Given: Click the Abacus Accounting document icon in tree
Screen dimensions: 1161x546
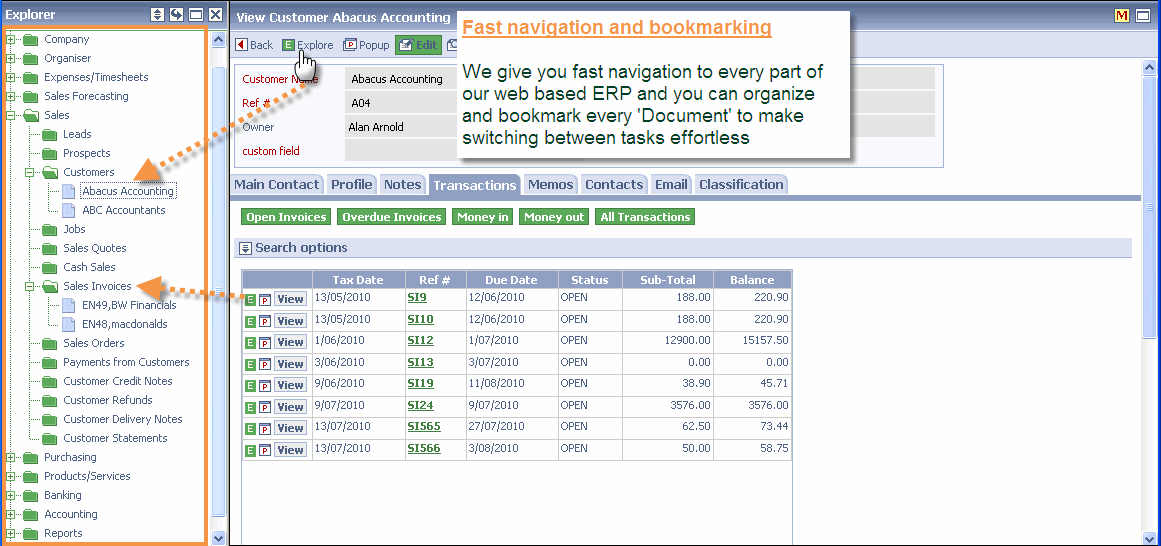Looking at the screenshot, I should (68, 191).
